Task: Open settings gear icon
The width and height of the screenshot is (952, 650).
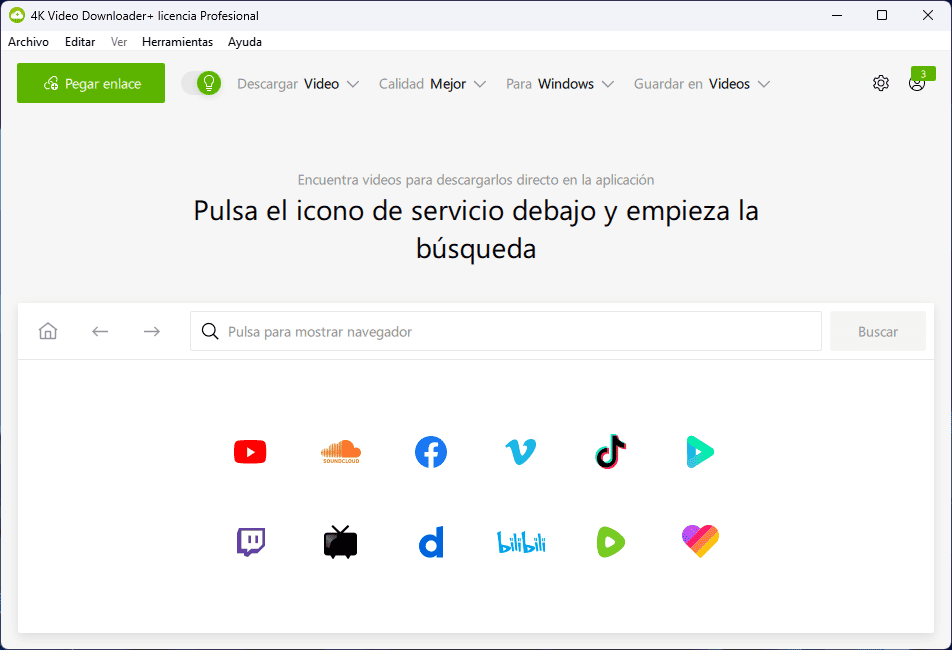Action: click(x=881, y=83)
